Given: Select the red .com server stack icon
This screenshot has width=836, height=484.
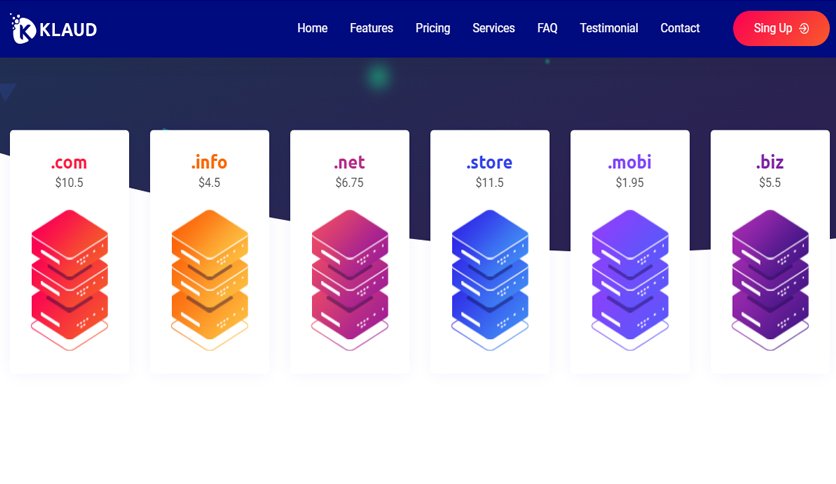Looking at the screenshot, I should coord(70,280).
